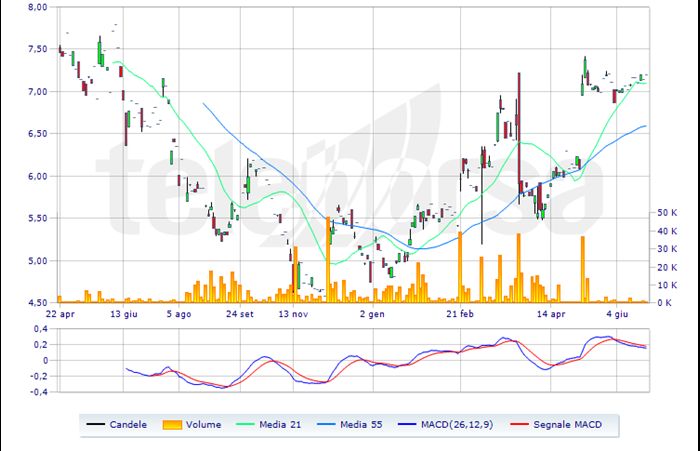Click the 30 K volume axis label

pos(667,249)
